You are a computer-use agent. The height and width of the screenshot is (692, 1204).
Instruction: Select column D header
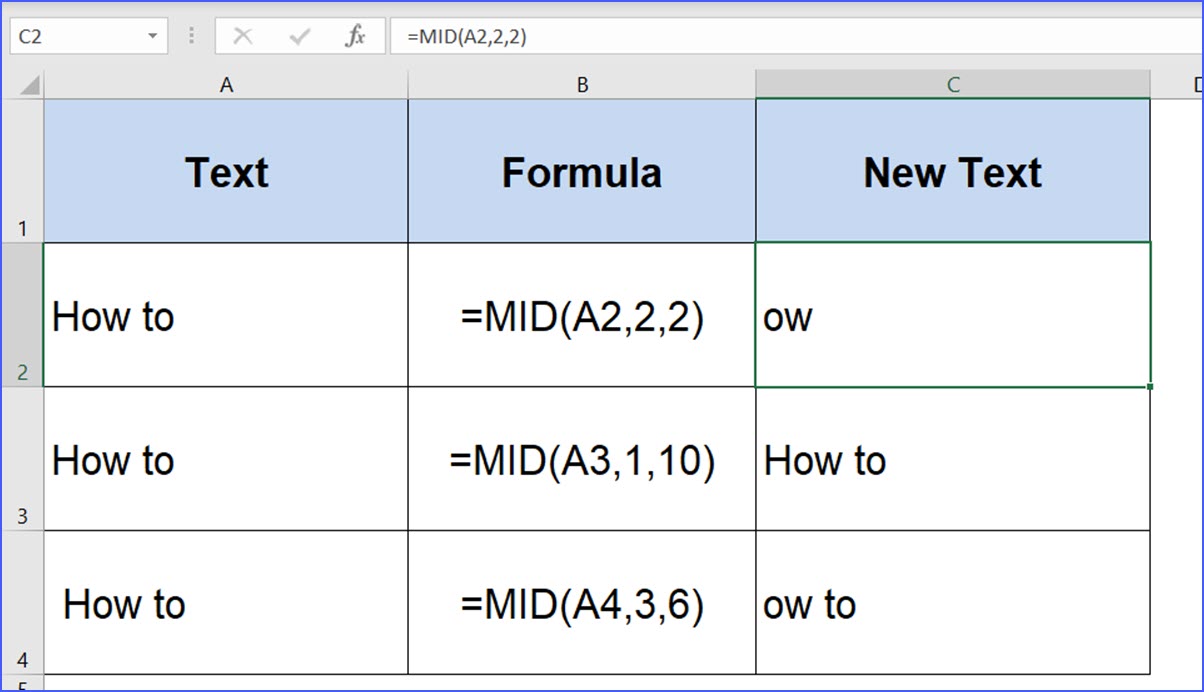click(1196, 84)
